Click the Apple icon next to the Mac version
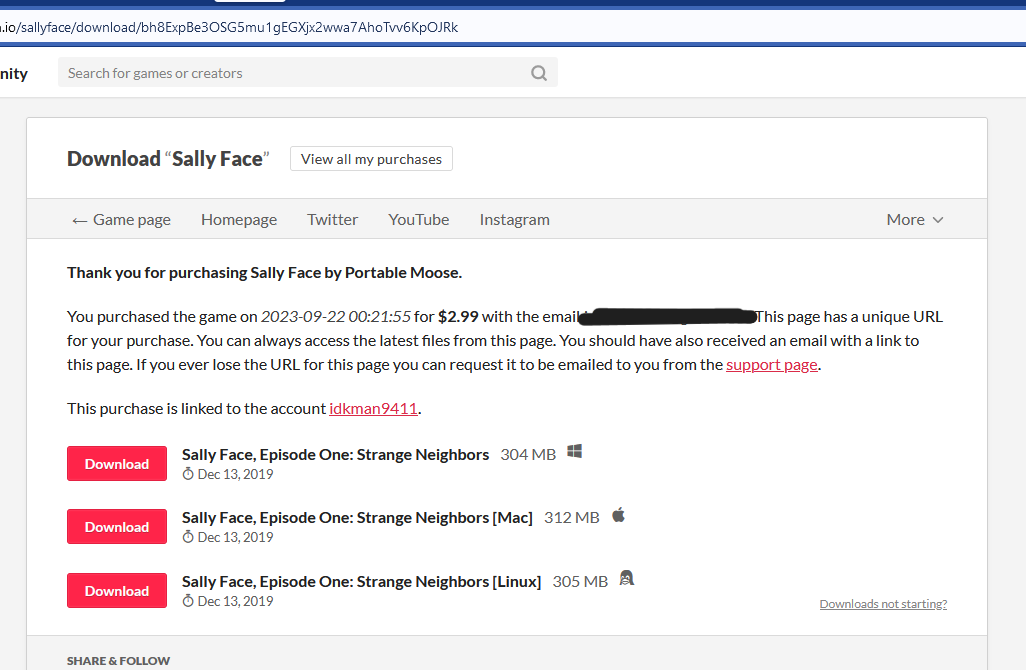The width and height of the screenshot is (1026, 670). pos(618,515)
